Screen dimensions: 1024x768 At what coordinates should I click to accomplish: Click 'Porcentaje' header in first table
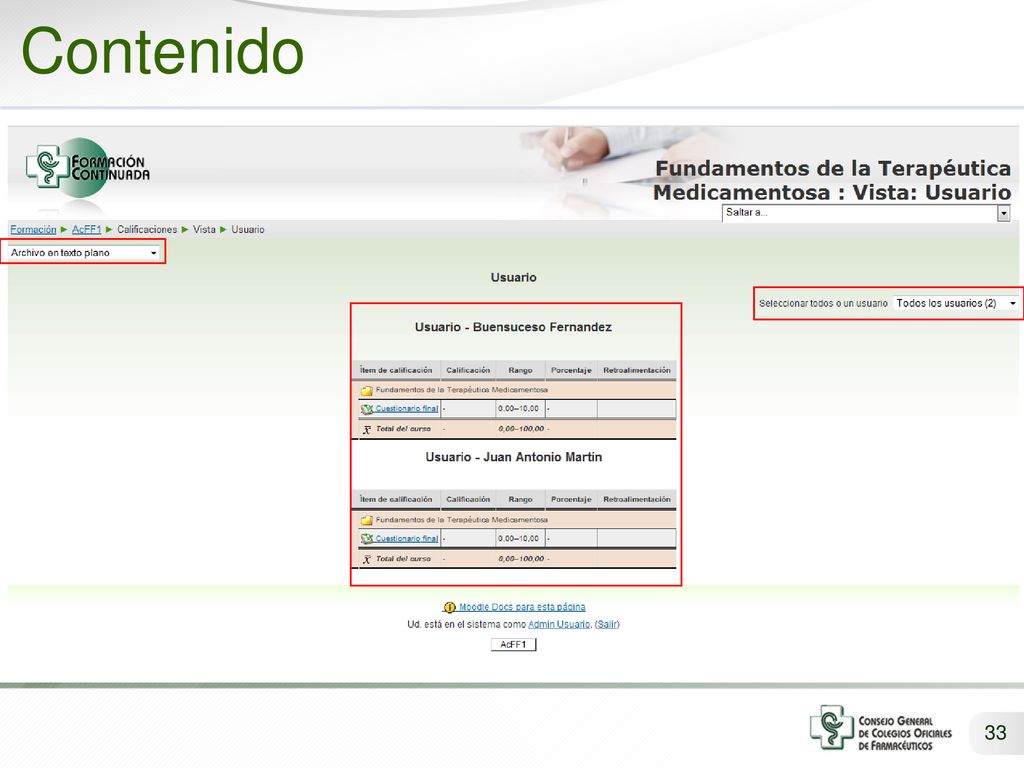pyautogui.click(x=571, y=370)
